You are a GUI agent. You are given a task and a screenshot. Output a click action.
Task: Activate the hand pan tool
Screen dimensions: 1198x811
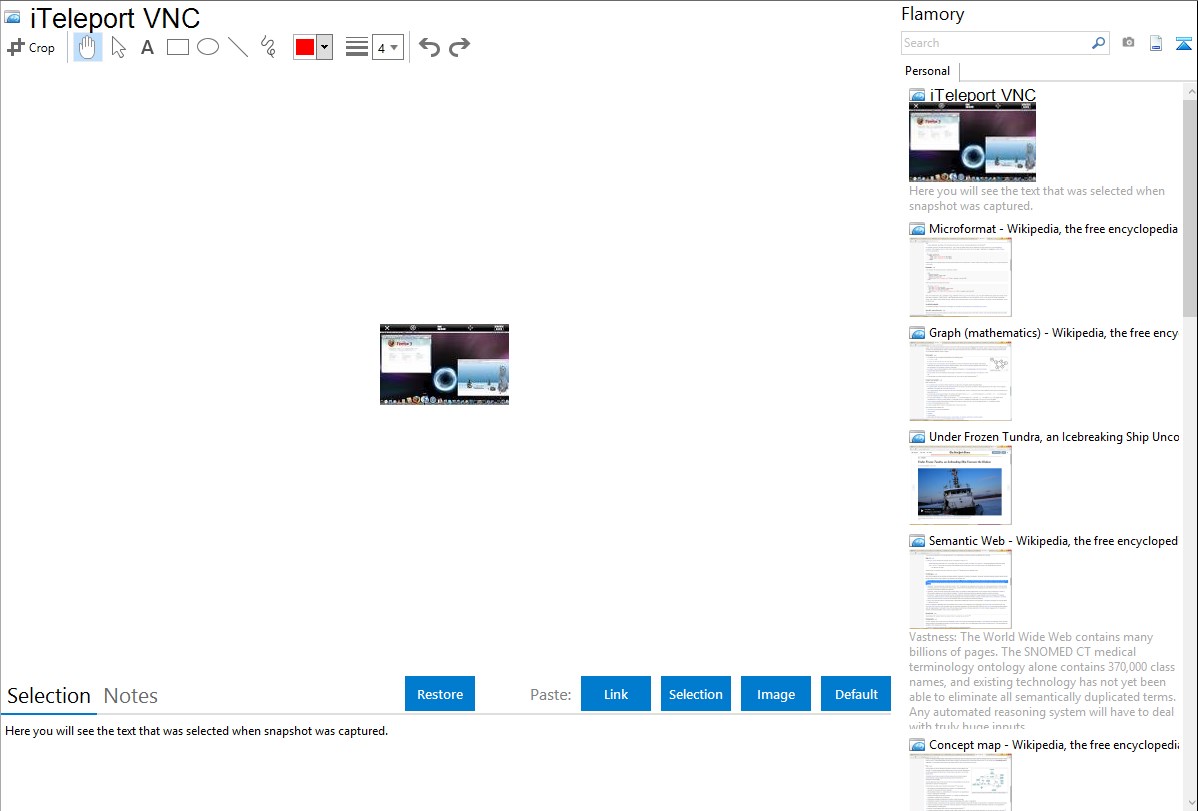pos(88,47)
